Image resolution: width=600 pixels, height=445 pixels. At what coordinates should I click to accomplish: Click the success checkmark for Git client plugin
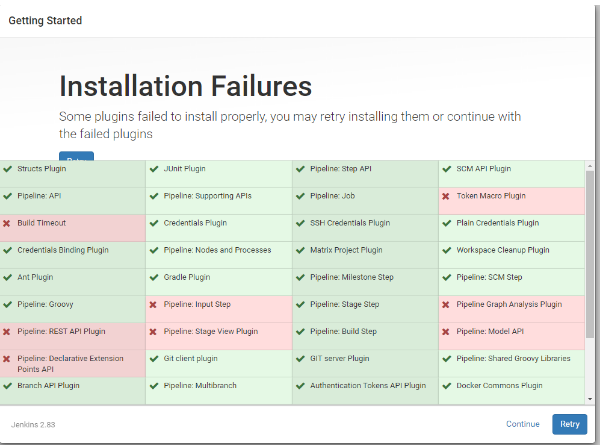point(153,358)
